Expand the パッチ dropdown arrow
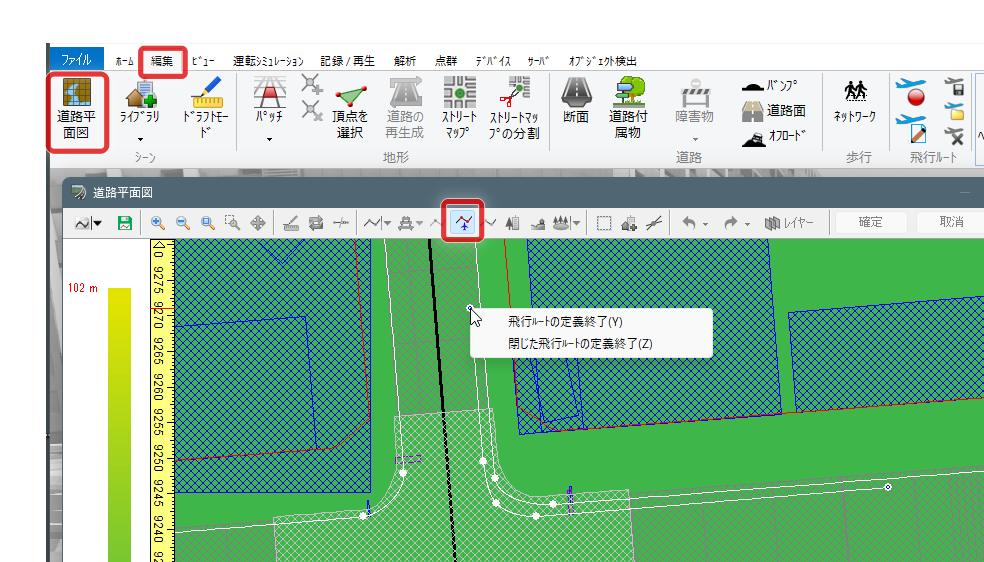984x562 pixels. pos(270,140)
